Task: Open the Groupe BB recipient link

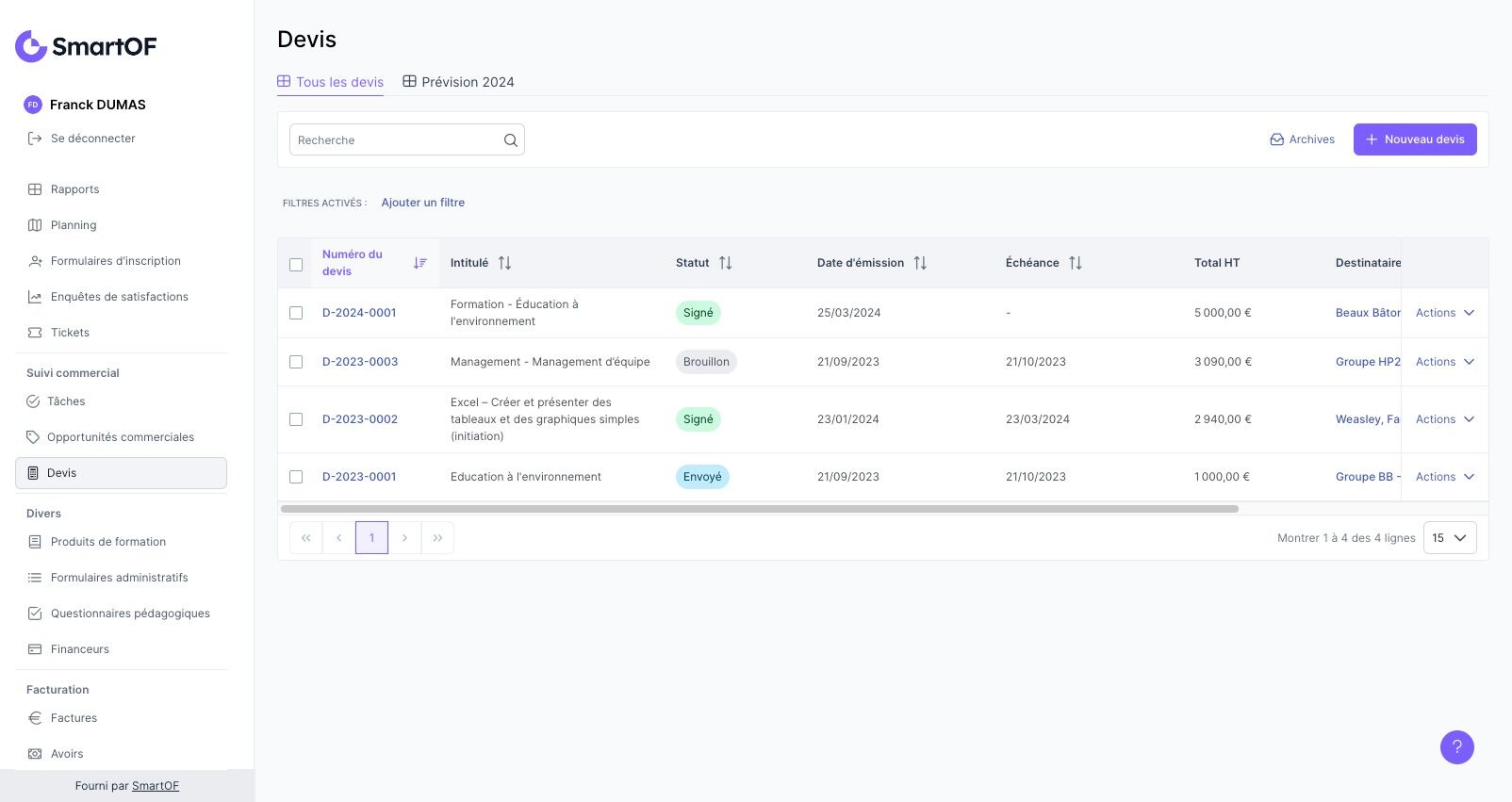Action: pyautogui.click(x=1368, y=477)
